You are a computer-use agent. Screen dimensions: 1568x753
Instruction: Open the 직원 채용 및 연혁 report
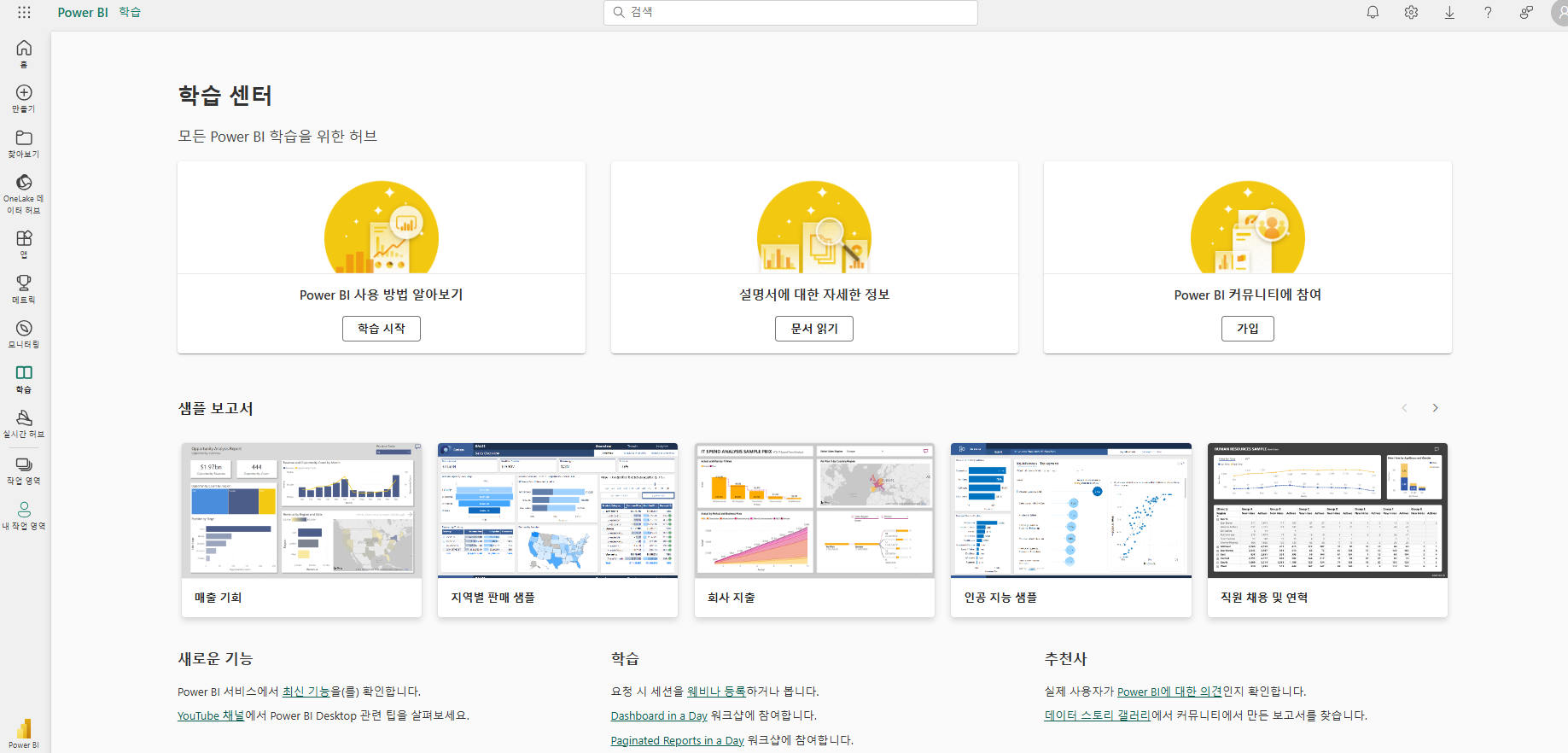pos(1327,529)
